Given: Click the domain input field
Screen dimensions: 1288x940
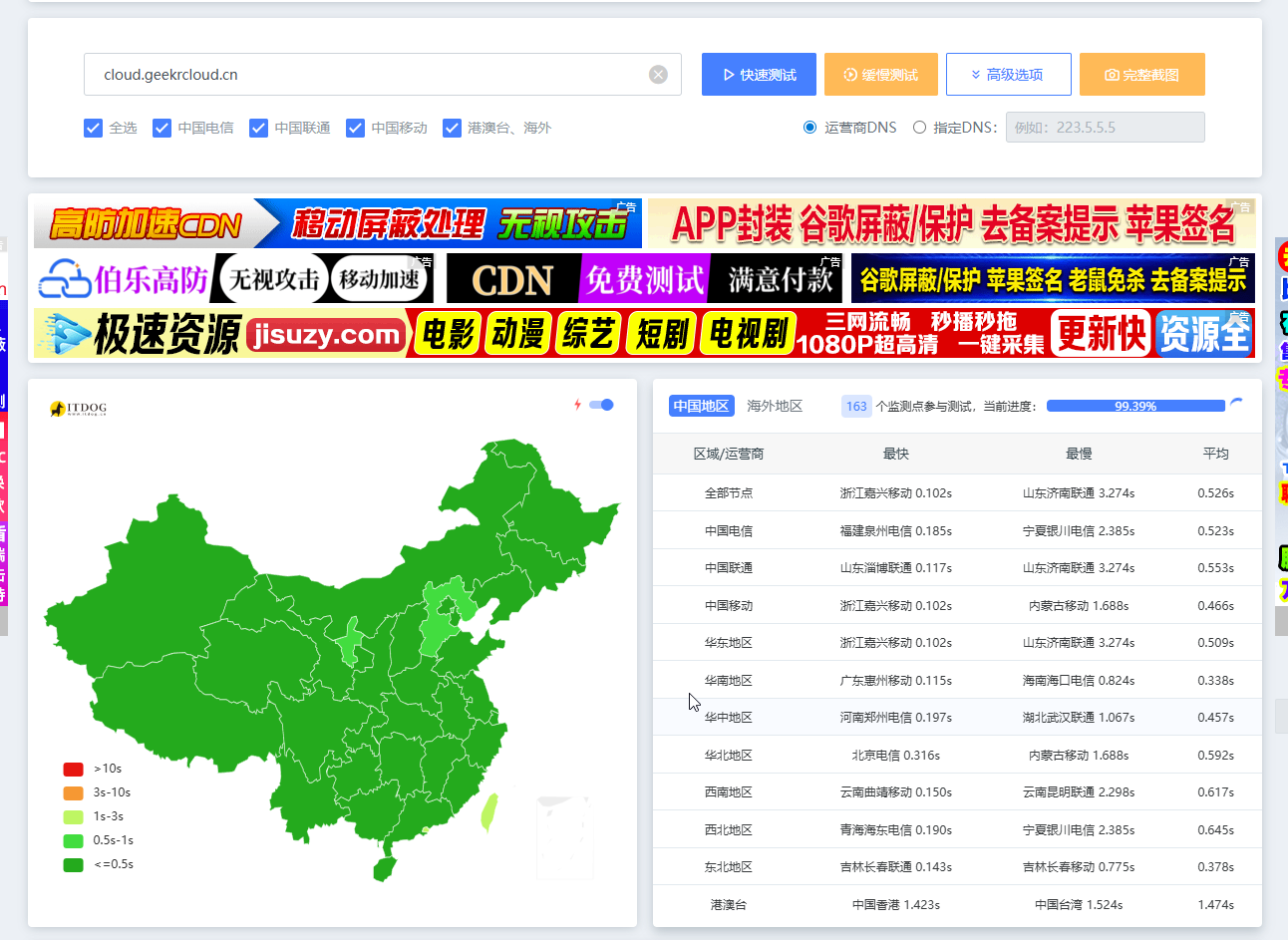Looking at the screenshot, I should [369, 75].
